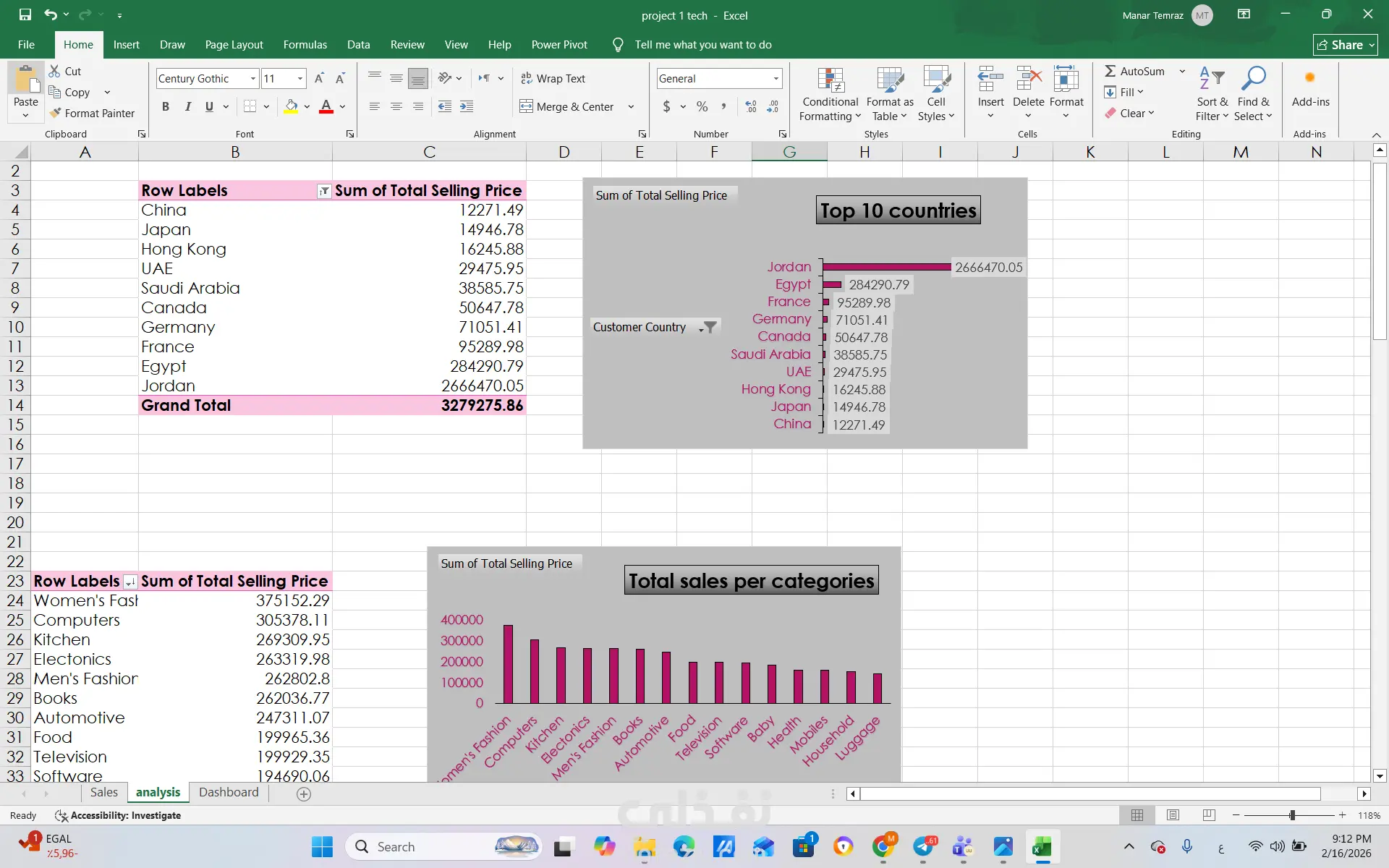Toggle Italic formatting
1389x868 pixels.
187,106
